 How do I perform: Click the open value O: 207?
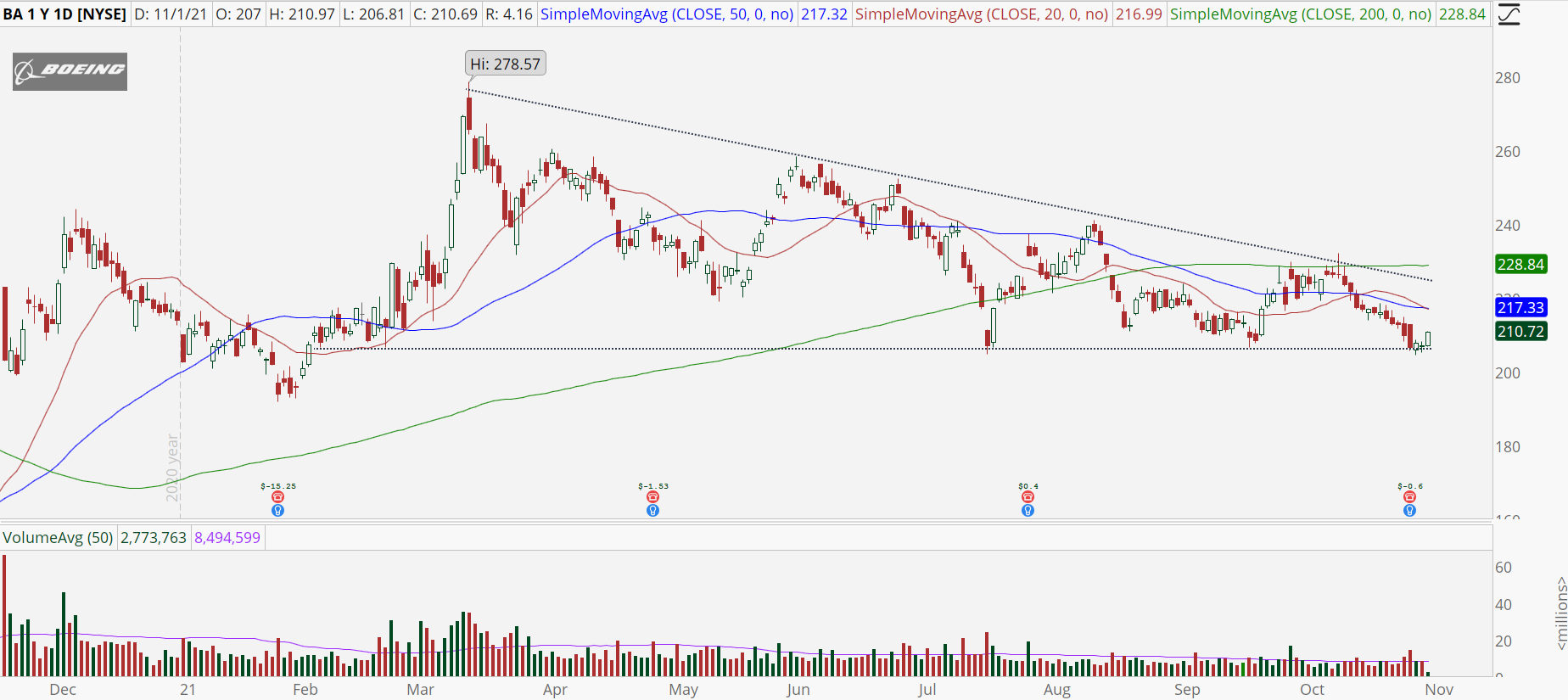[238, 14]
